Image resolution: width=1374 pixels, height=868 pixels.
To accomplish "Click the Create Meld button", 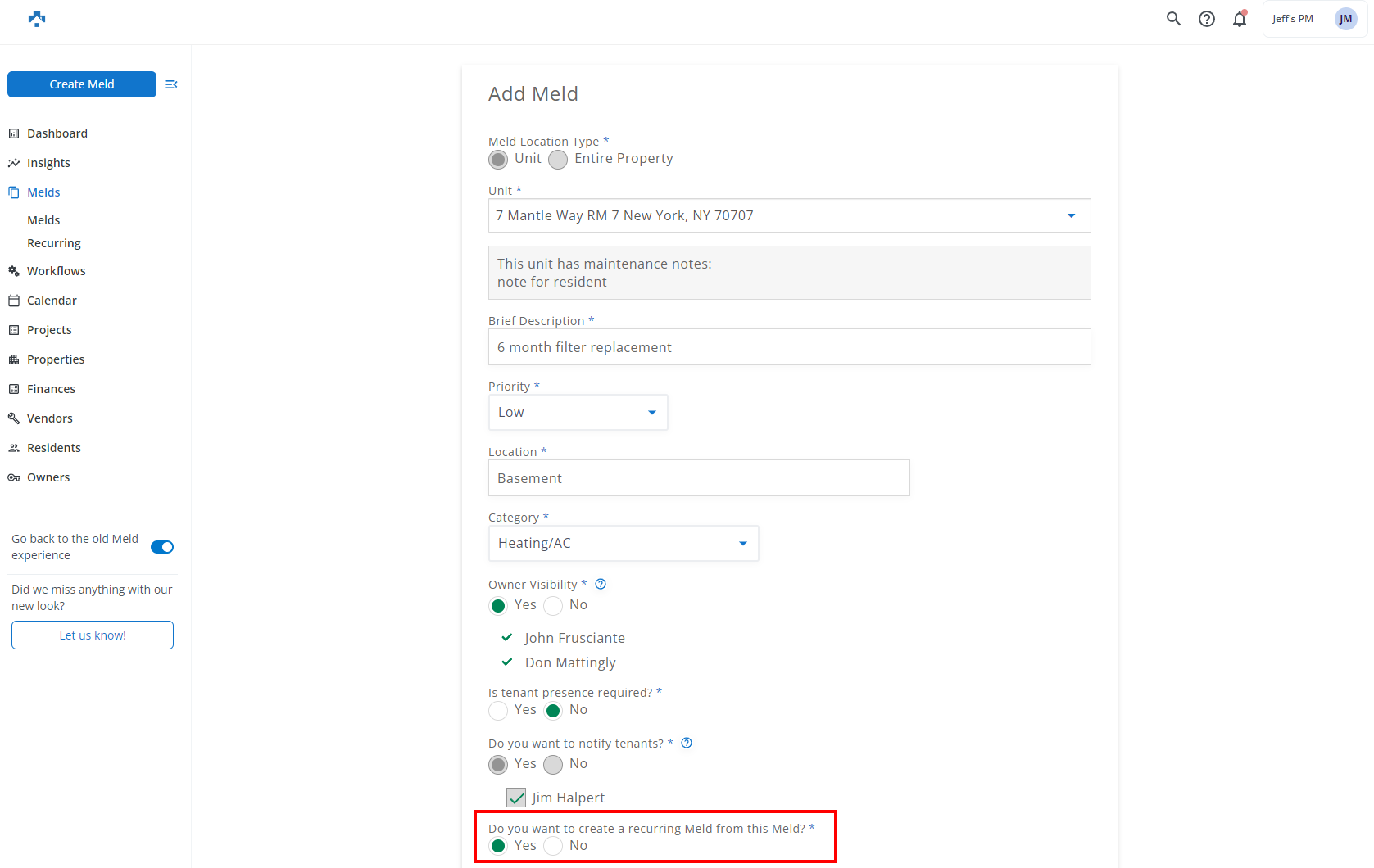I will click(82, 84).
